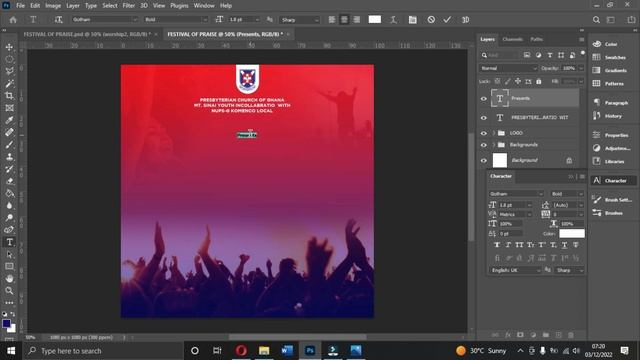Open Photoshop search magnifier
This screenshot has height=360, width=640.
coord(596,20)
